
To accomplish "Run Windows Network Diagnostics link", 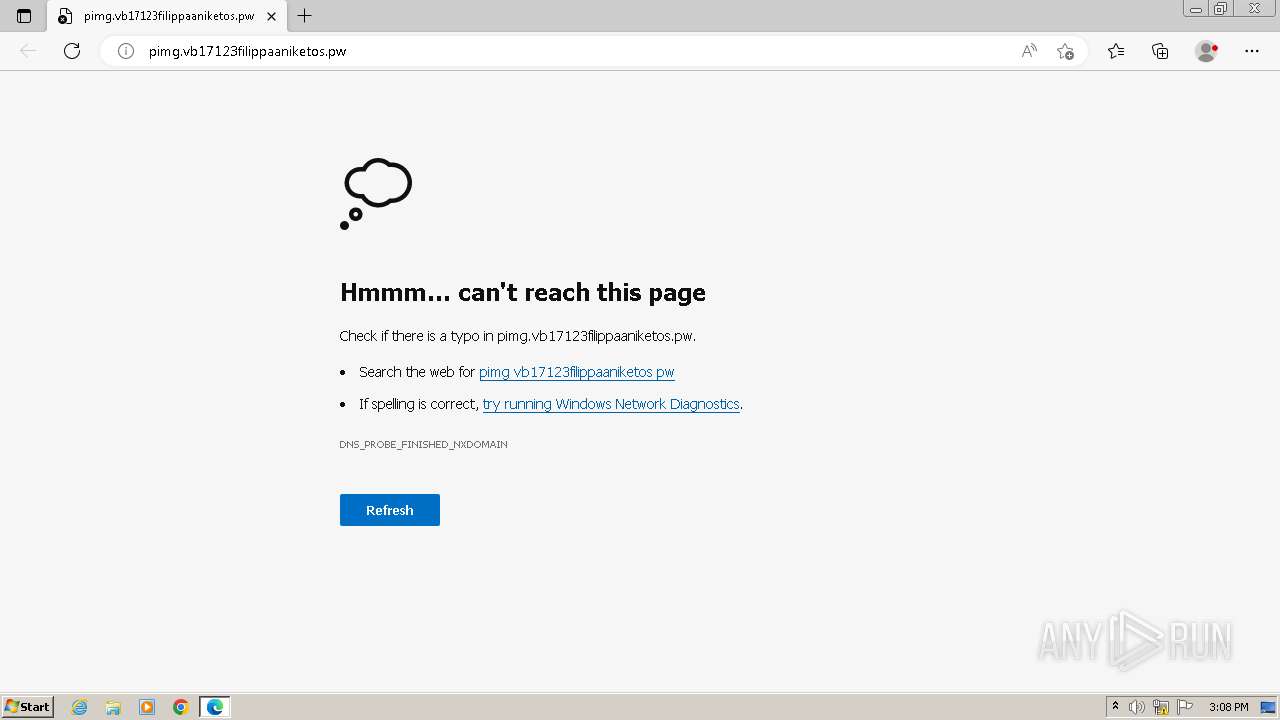I will pos(611,404).
